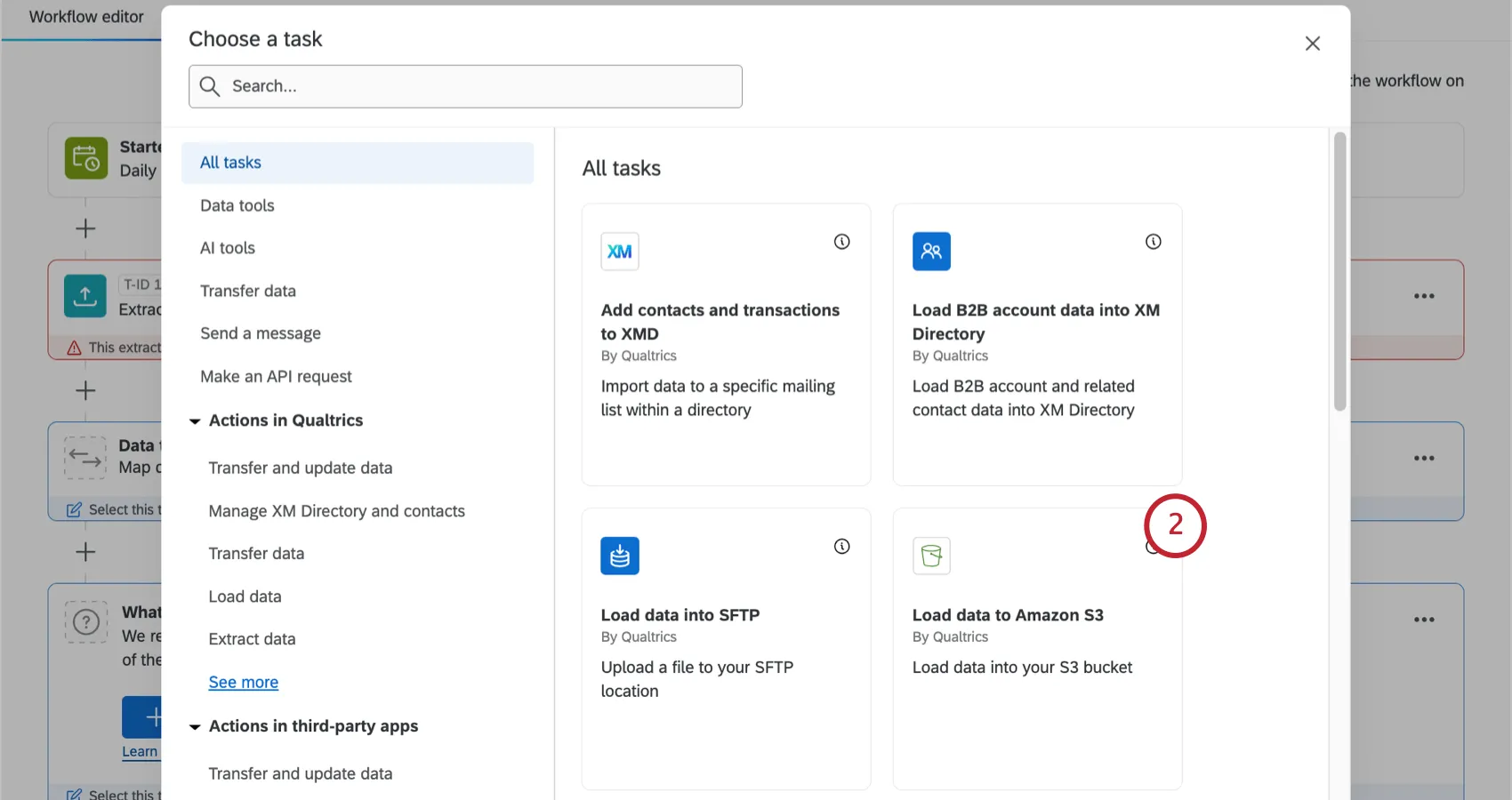Click the question mark icon in the workflow
Screen dimensions: 1512x800
click(85, 623)
